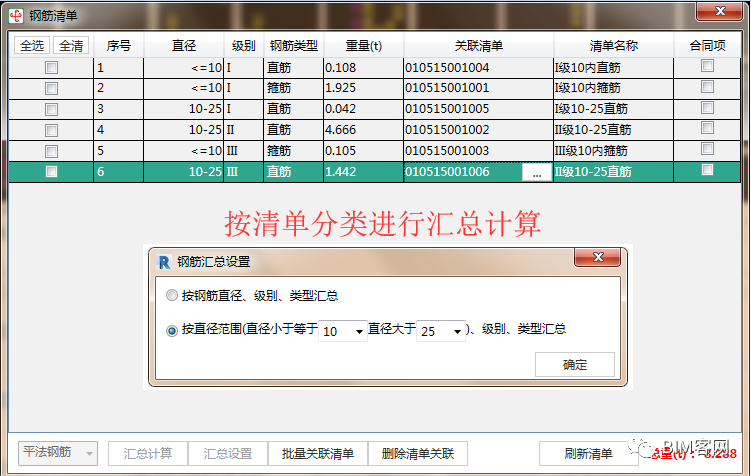Click the 级别 column header
751x476 pixels.
243,46
